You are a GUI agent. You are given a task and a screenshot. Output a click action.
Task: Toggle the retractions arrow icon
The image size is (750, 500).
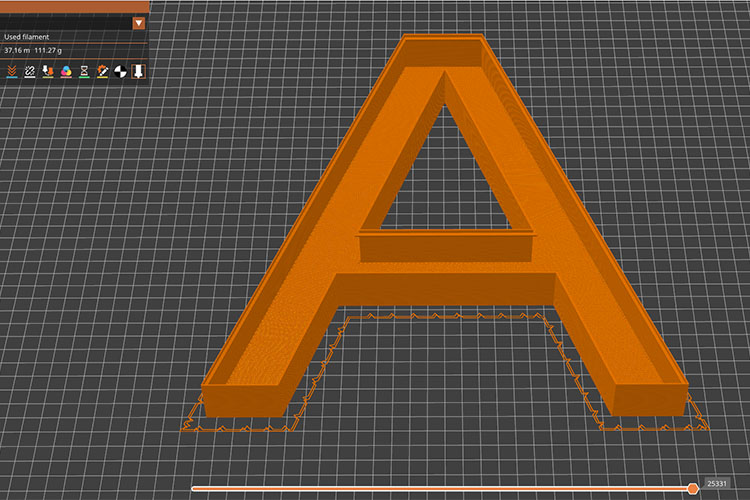click(47, 71)
